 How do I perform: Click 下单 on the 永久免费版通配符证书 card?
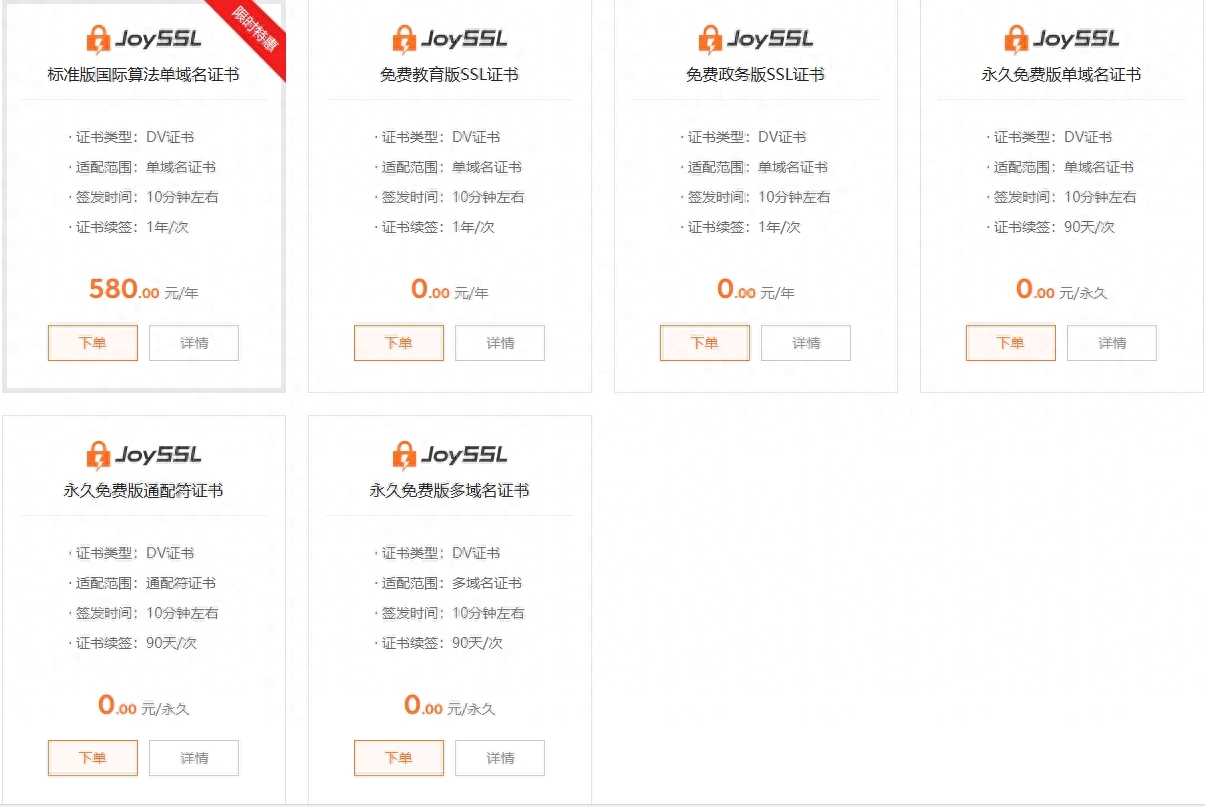tap(92, 758)
